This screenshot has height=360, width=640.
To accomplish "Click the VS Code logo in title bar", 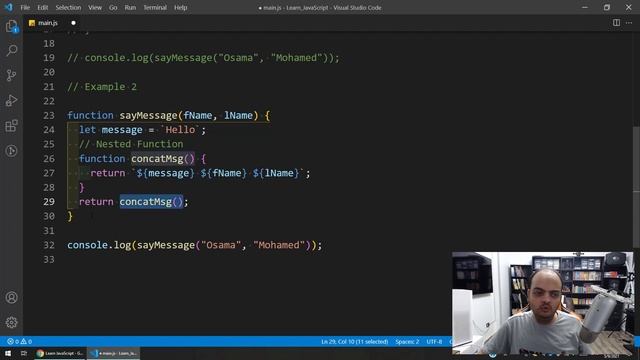I will coord(8,7).
